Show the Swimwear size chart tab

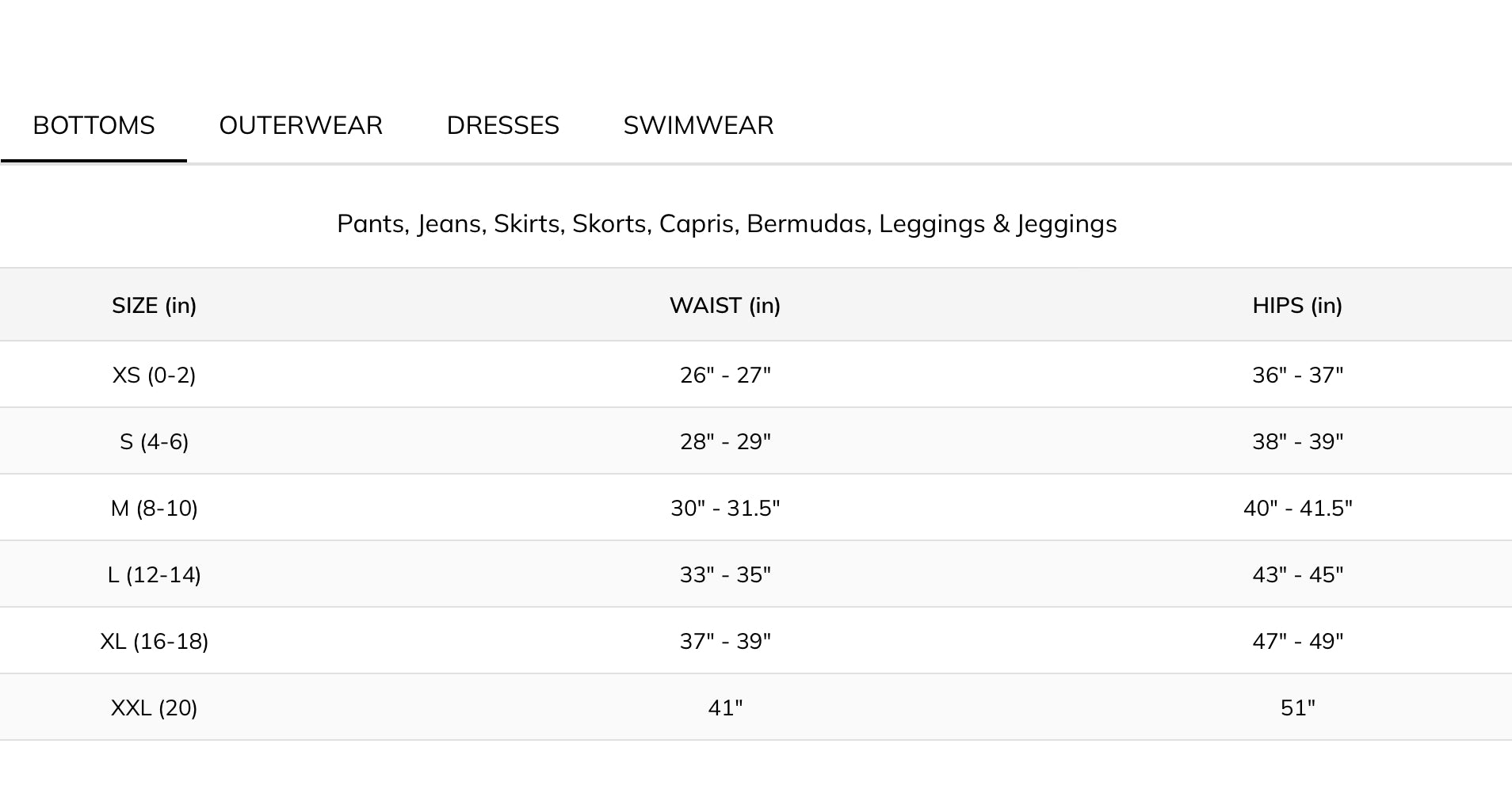click(698, 125)
